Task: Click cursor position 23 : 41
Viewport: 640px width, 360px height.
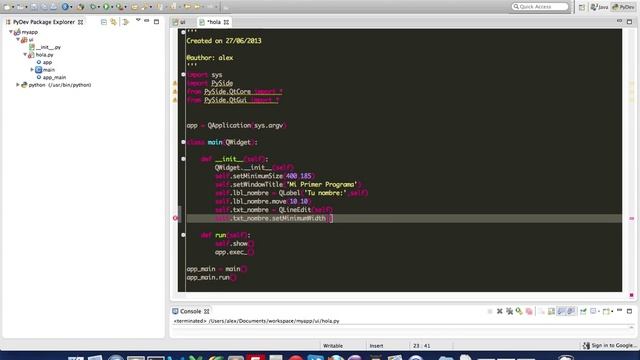Action: (x=422, y=346)
